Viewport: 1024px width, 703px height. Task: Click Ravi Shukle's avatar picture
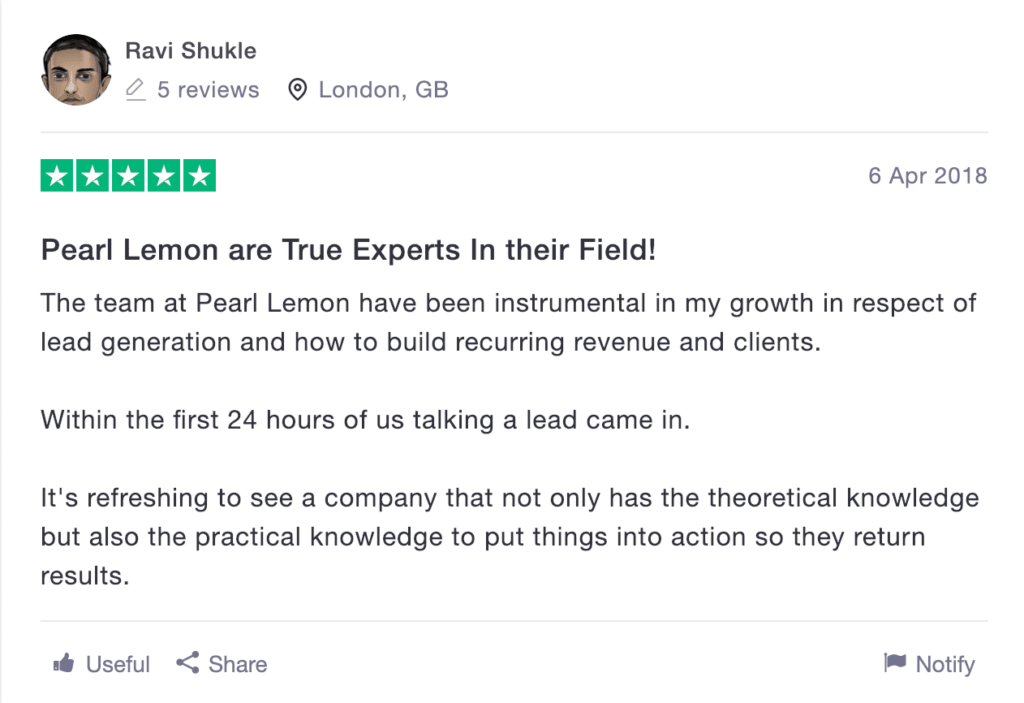[76, 70]
